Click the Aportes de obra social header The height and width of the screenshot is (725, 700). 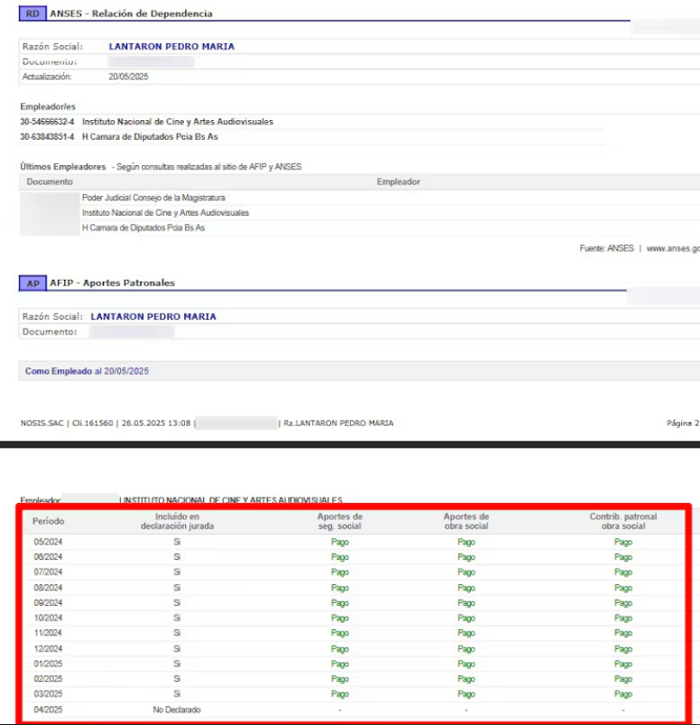point(466,521)
